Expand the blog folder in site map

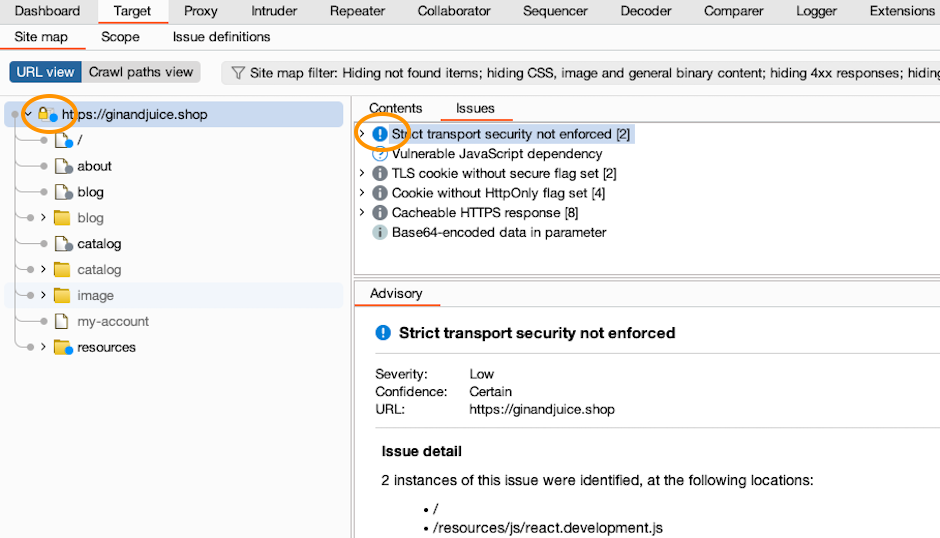coord(43,218)
